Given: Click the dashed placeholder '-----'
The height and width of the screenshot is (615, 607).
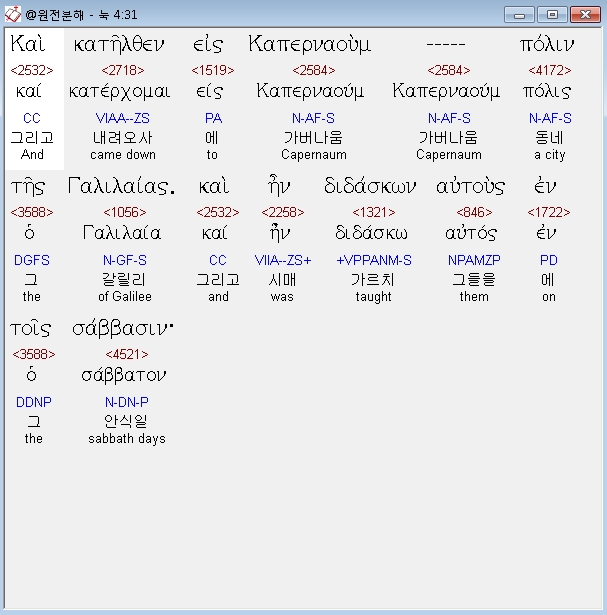Looking at the screenshot, I should click(x=446, y=44).
